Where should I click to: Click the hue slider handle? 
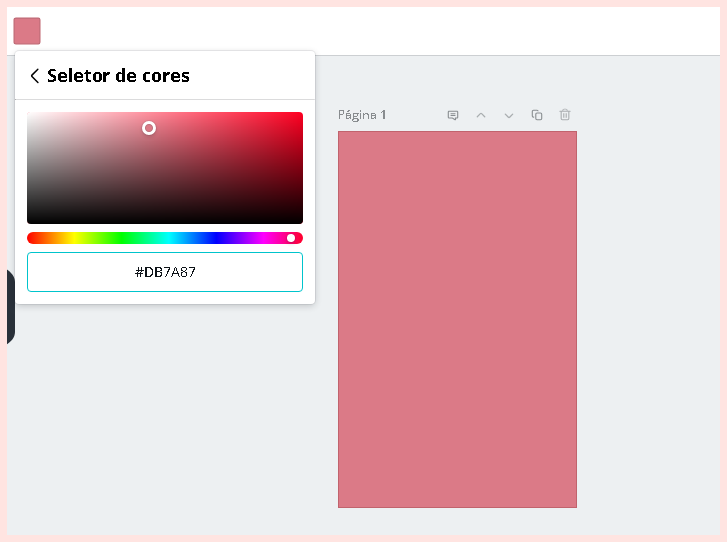click(291, 238)
